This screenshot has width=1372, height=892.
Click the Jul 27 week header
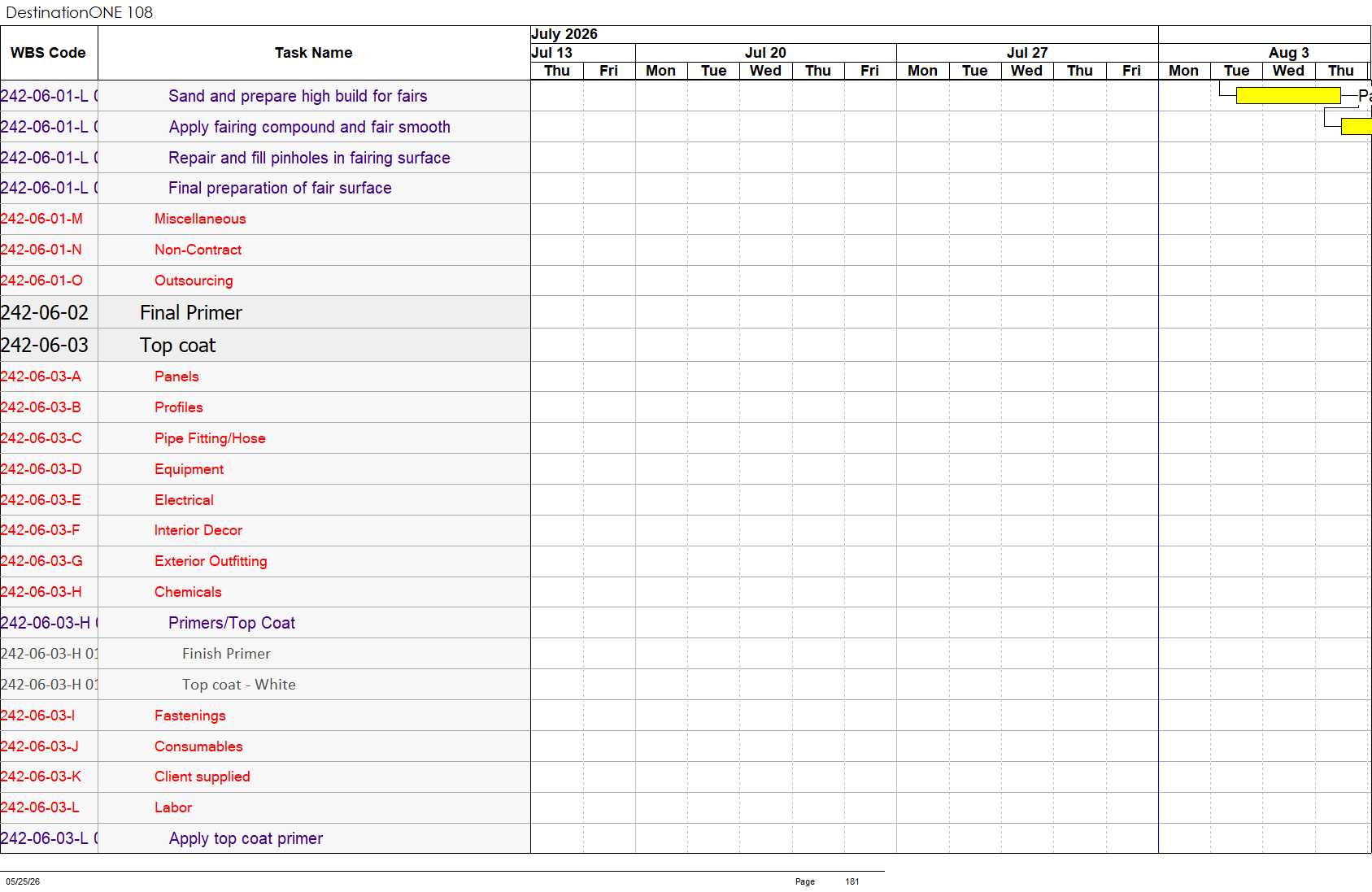coord(1027,53)
